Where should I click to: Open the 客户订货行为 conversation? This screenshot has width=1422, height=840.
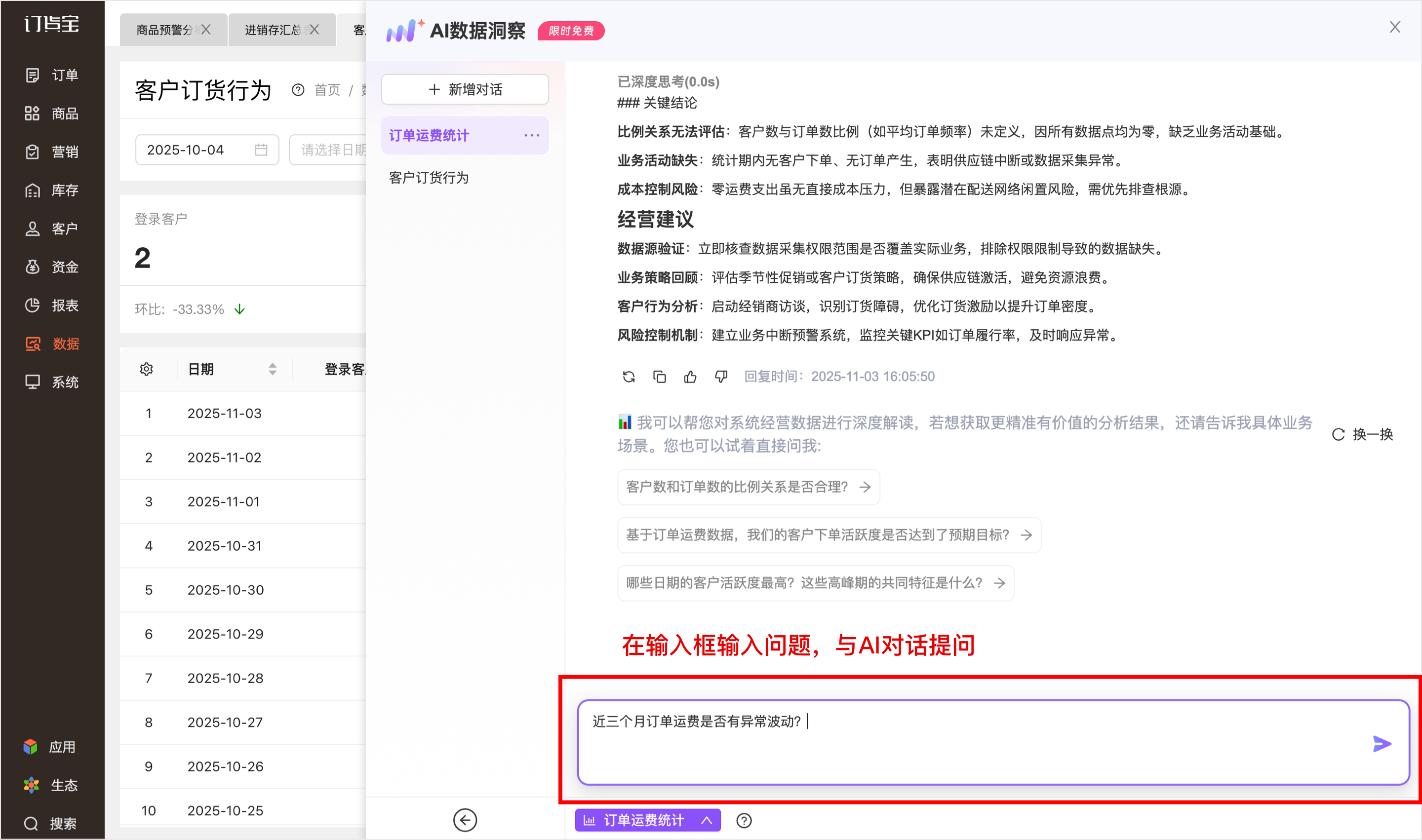[x=429, y=178]
